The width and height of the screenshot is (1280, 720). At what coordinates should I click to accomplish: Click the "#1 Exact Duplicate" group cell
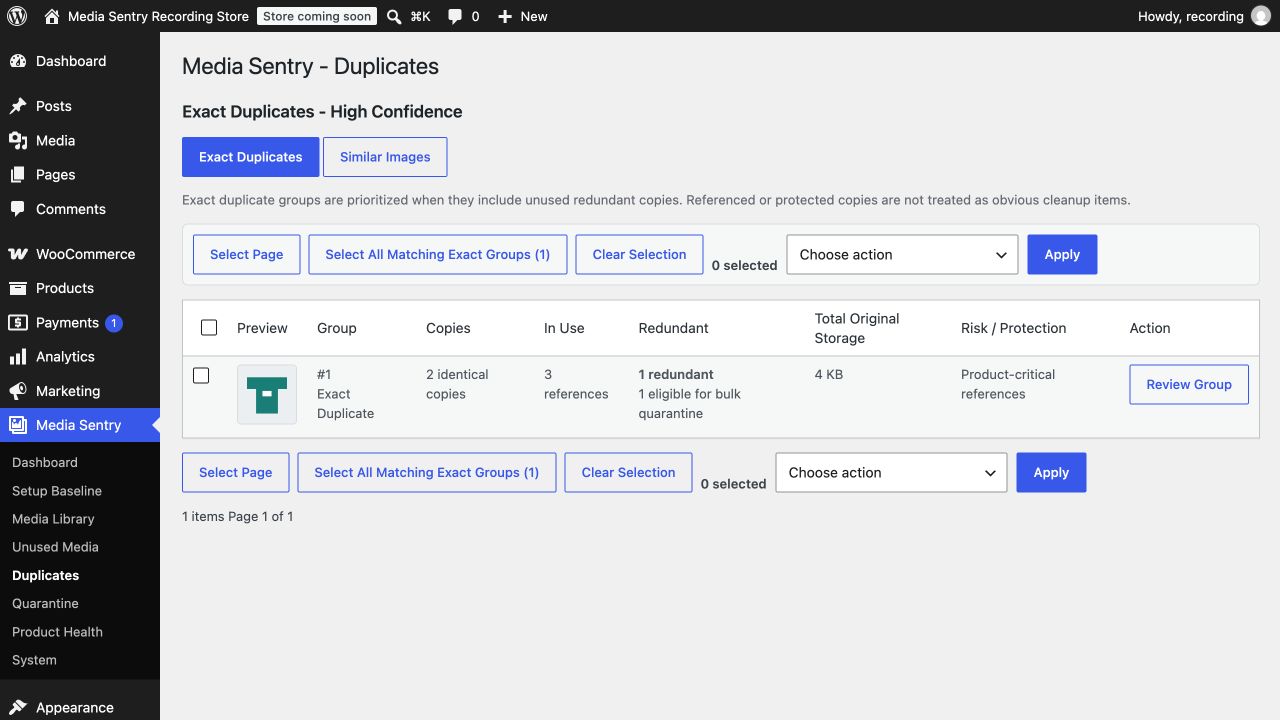click(x=345, y=394)
